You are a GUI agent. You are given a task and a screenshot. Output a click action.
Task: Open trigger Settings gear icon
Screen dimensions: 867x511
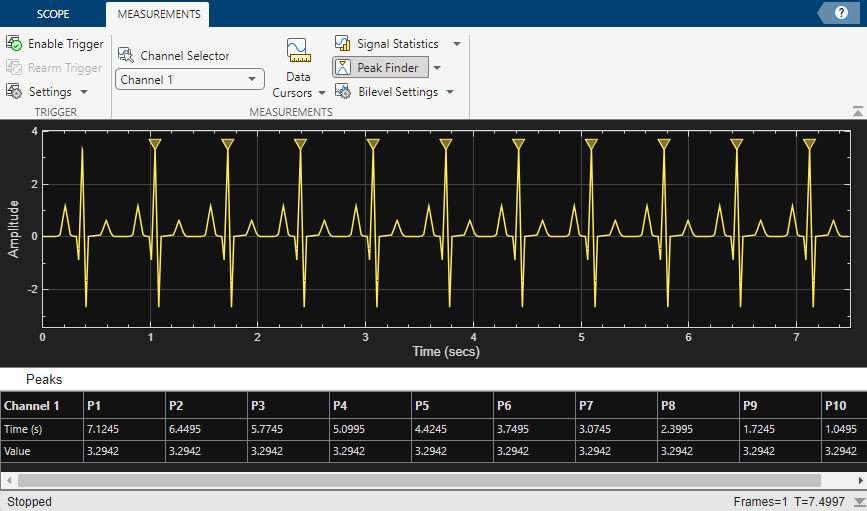pos(14,92)
